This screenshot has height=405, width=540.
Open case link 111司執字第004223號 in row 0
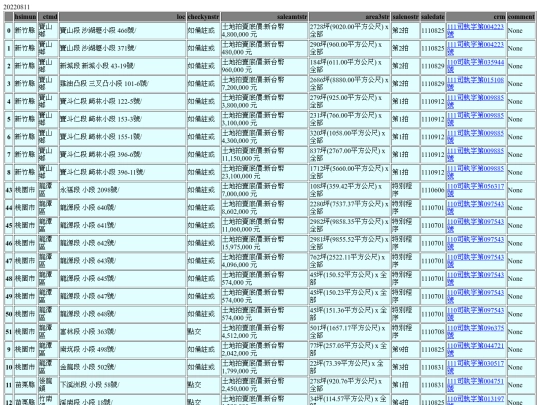click(x=475, y=30)
